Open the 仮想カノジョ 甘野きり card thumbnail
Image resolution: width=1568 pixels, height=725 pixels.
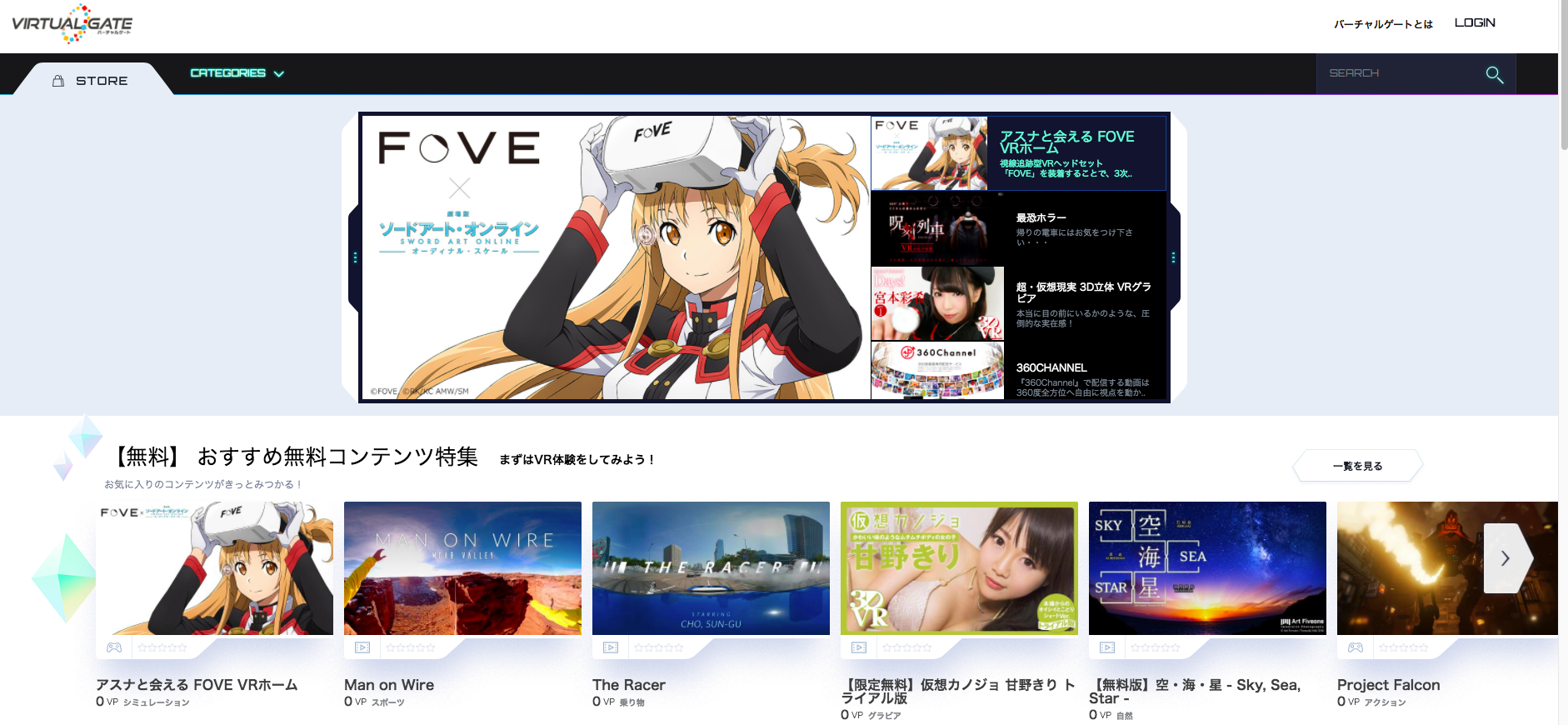coord(959,568)
